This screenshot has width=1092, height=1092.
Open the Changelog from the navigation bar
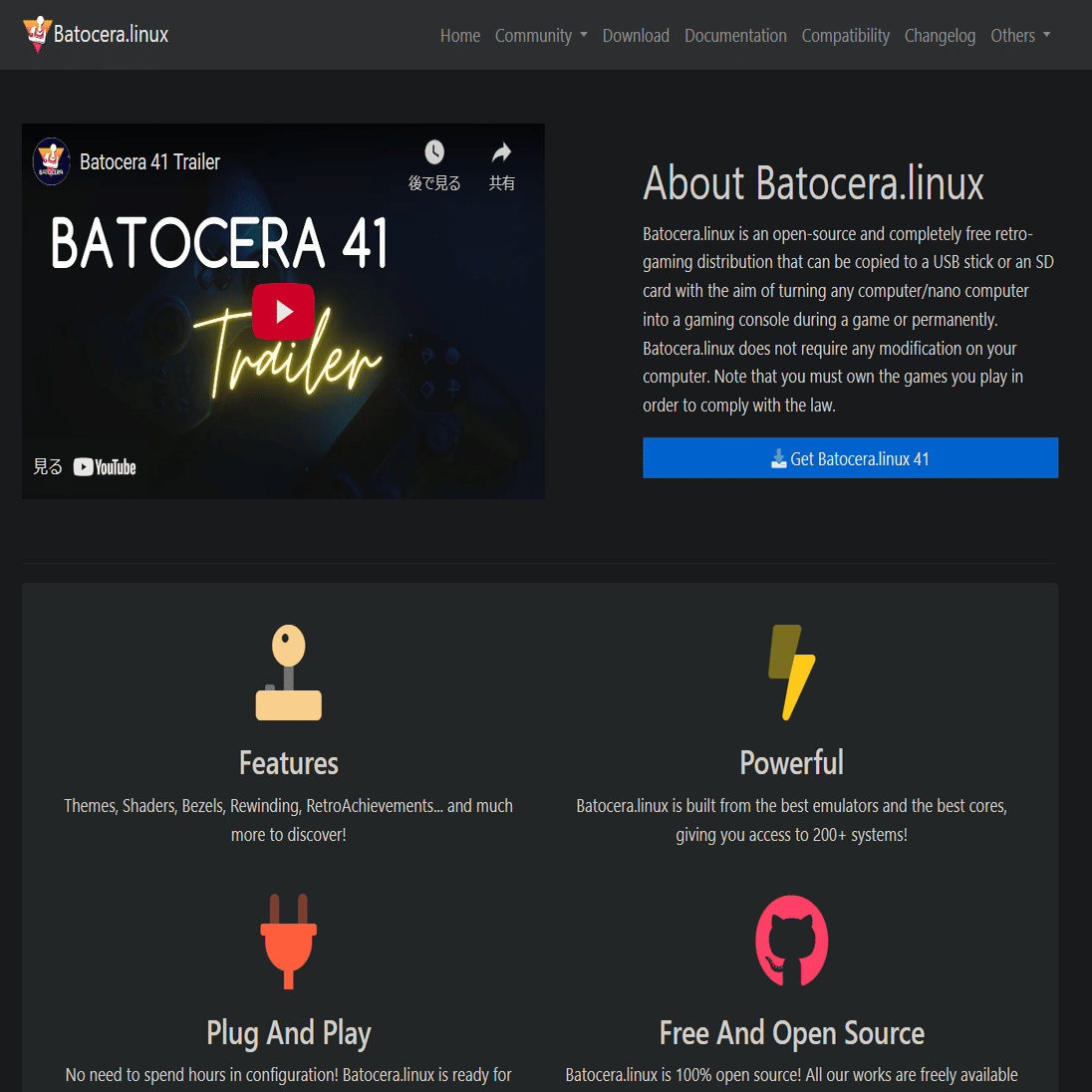tap(940, 35)
